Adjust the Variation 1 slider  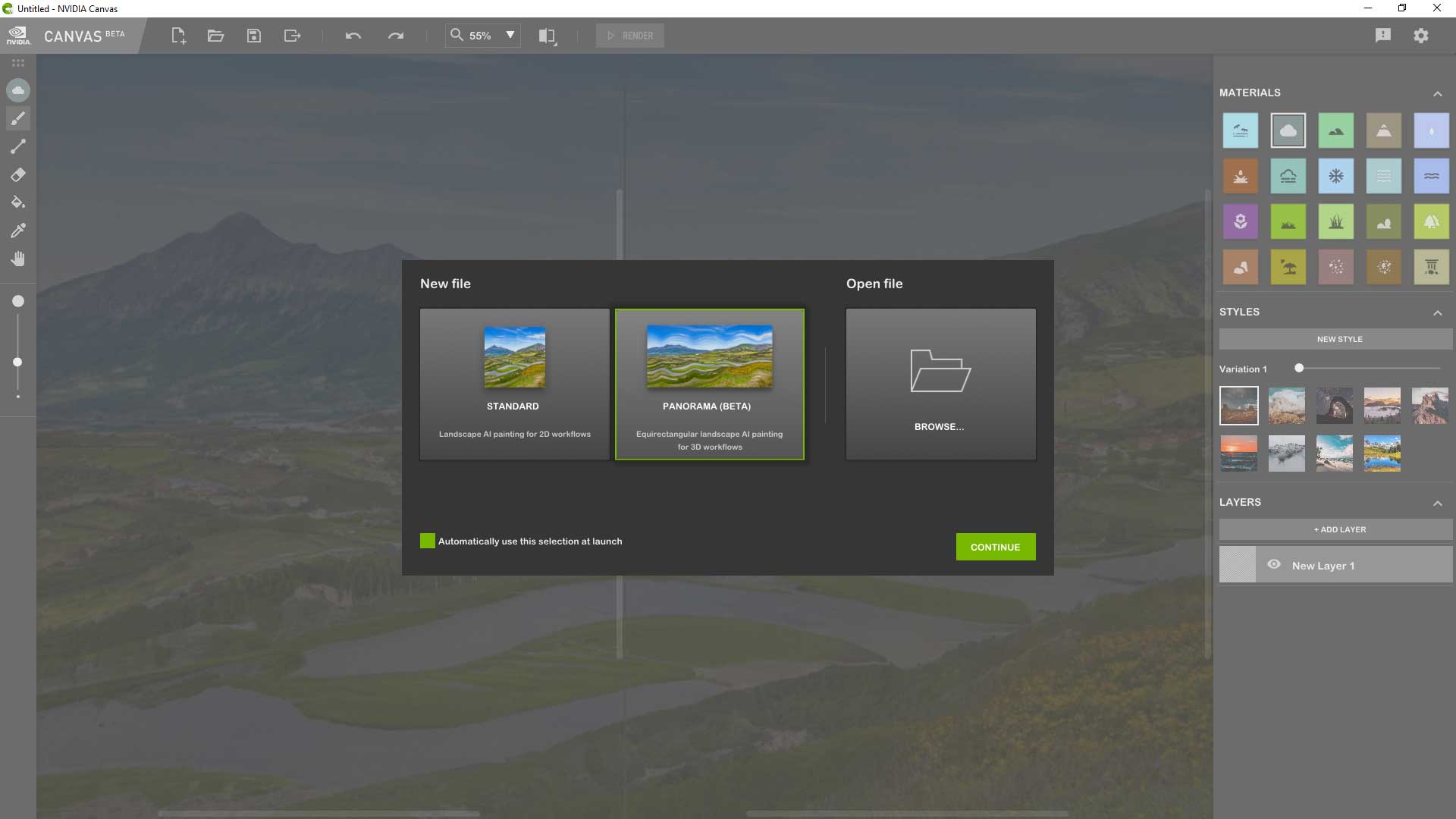click(x=1299, y=368)
